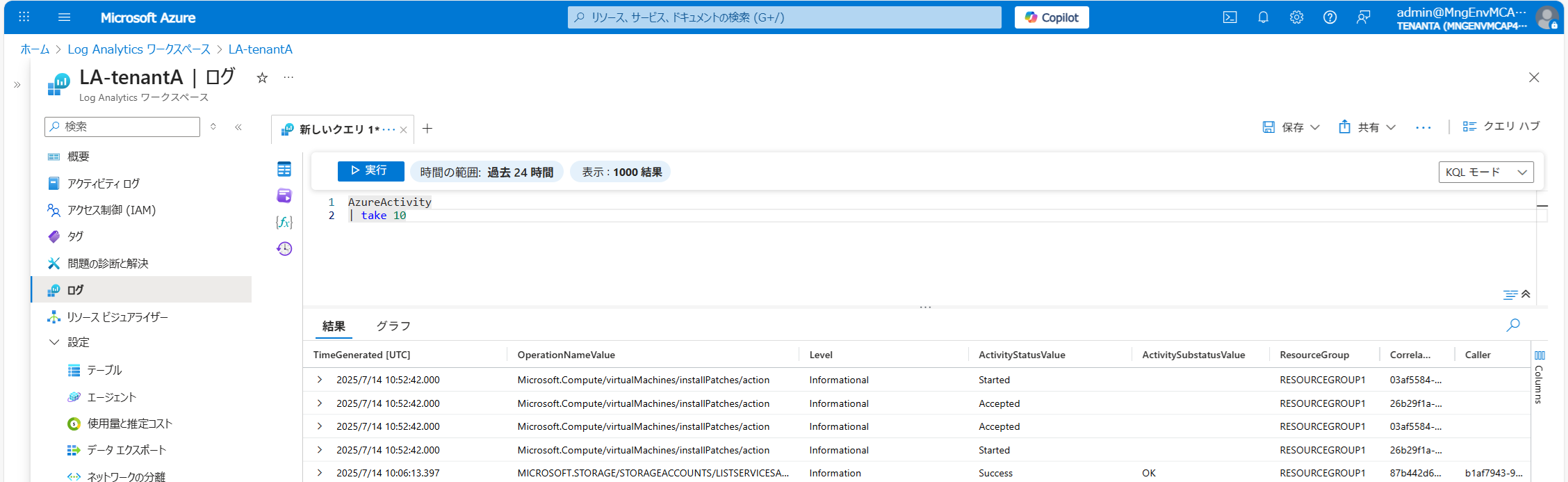Open the query history clock icon
This screenshot has height=482, width=1568.
point(284,248)
